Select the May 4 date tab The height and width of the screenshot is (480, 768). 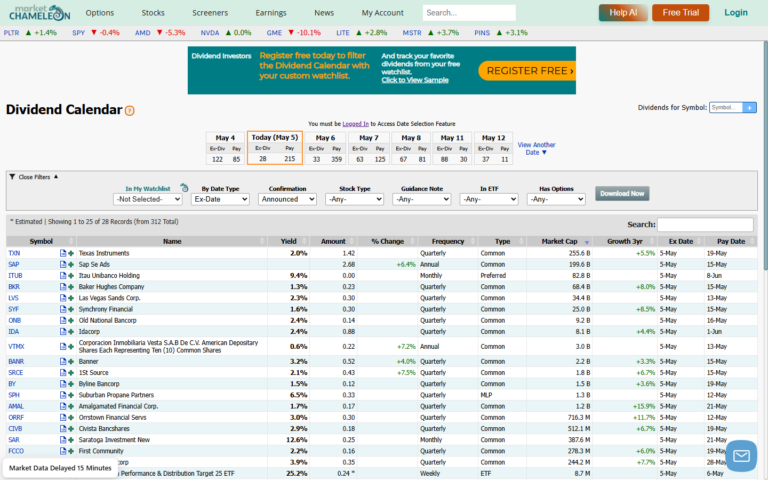coord(225,148)
